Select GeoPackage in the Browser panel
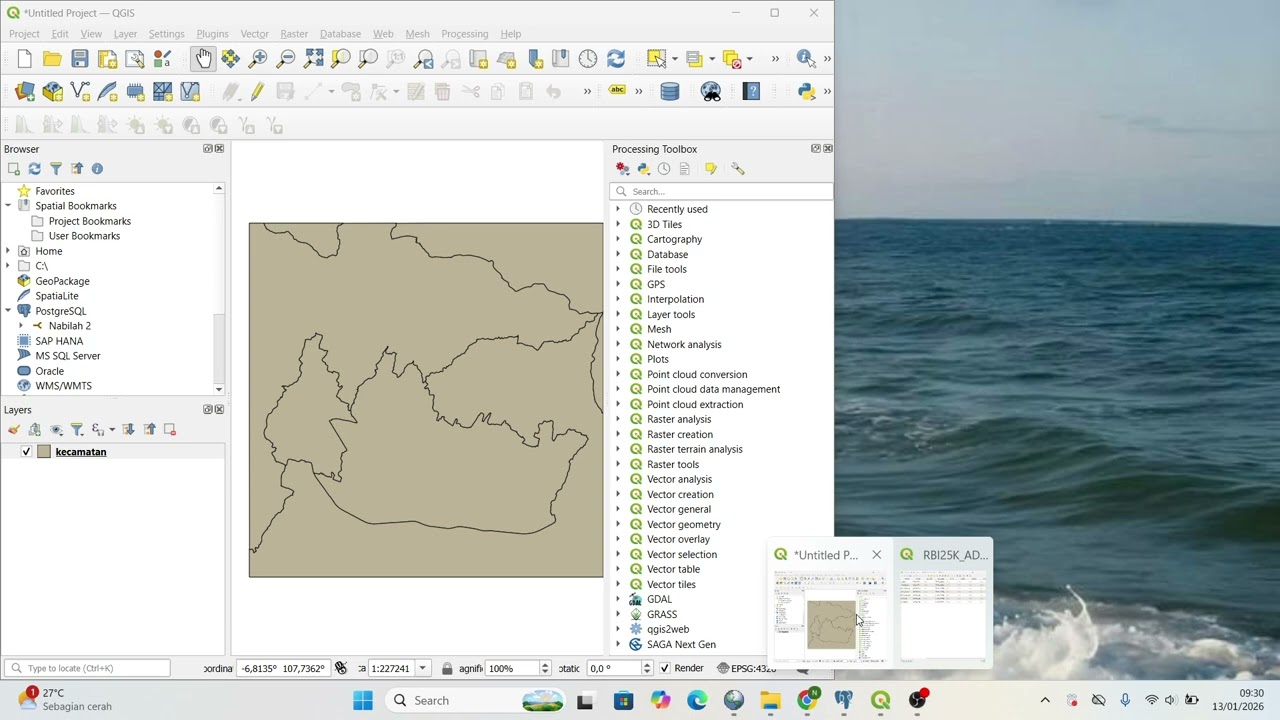The image size is (1280, 720). tap(62, 281)
